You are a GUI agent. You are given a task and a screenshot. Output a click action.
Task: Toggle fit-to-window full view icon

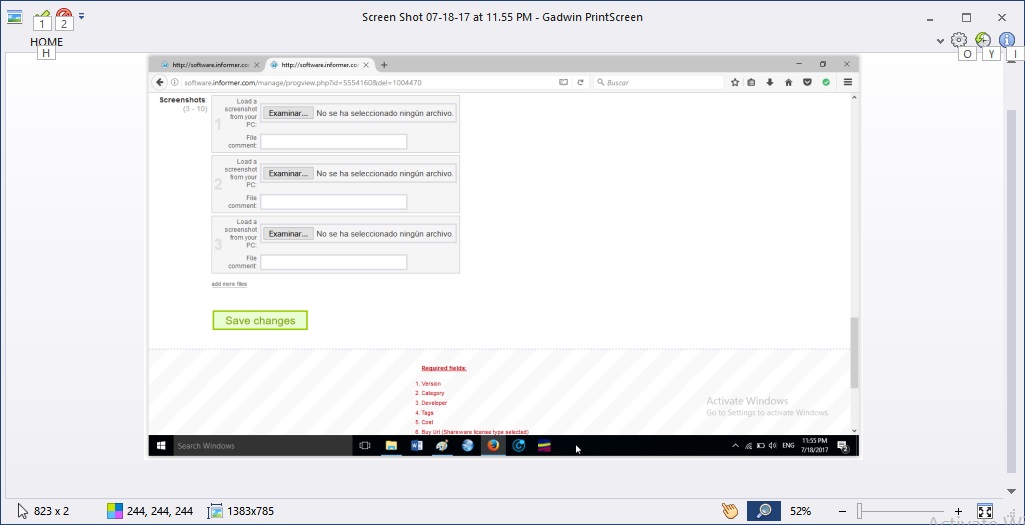[x=985, y=511]
